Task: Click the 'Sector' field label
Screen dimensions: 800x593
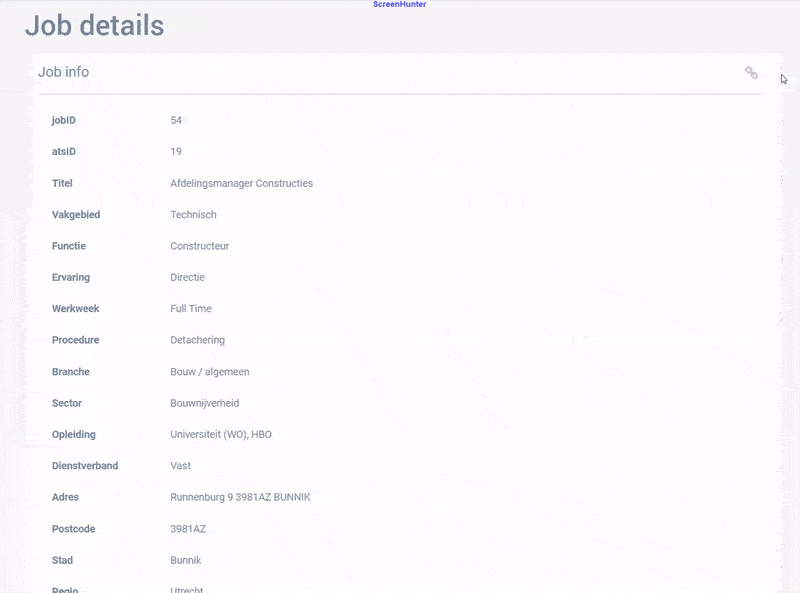Action: pyautogui.click(x=67, y=403)
